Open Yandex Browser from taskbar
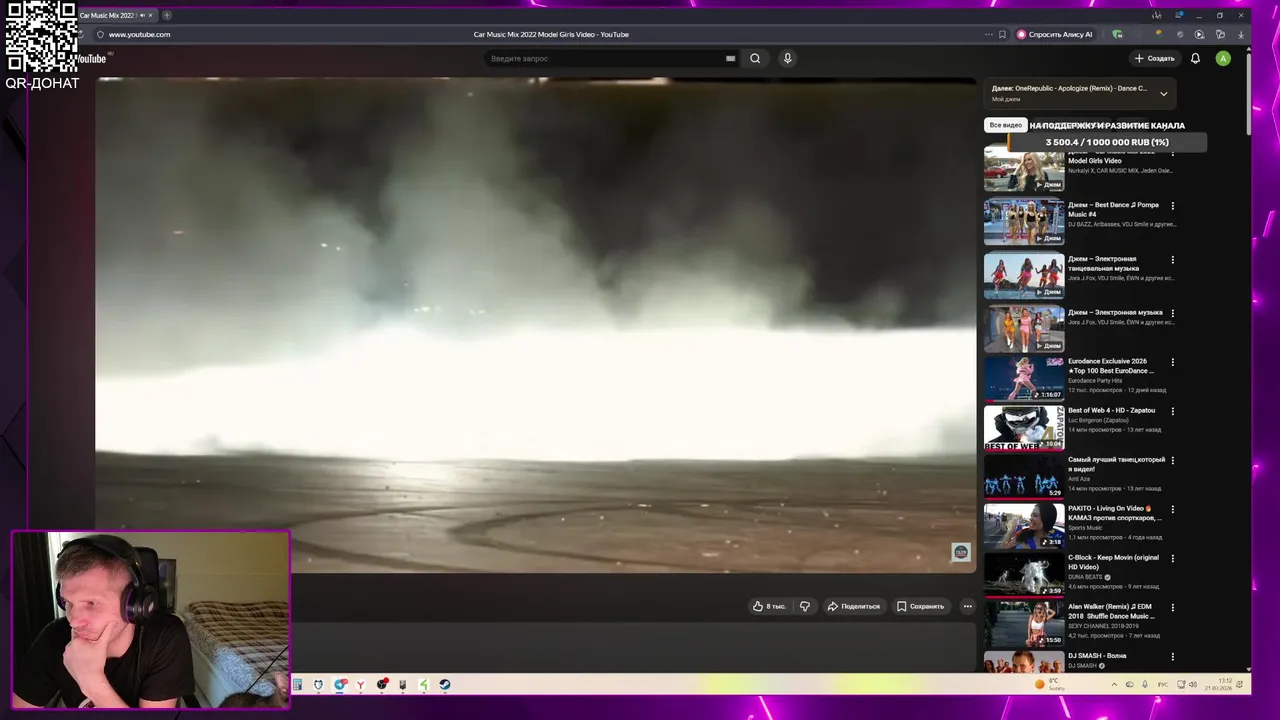The height and width of the screenshot is (720, 1280). tap(360, 685)
